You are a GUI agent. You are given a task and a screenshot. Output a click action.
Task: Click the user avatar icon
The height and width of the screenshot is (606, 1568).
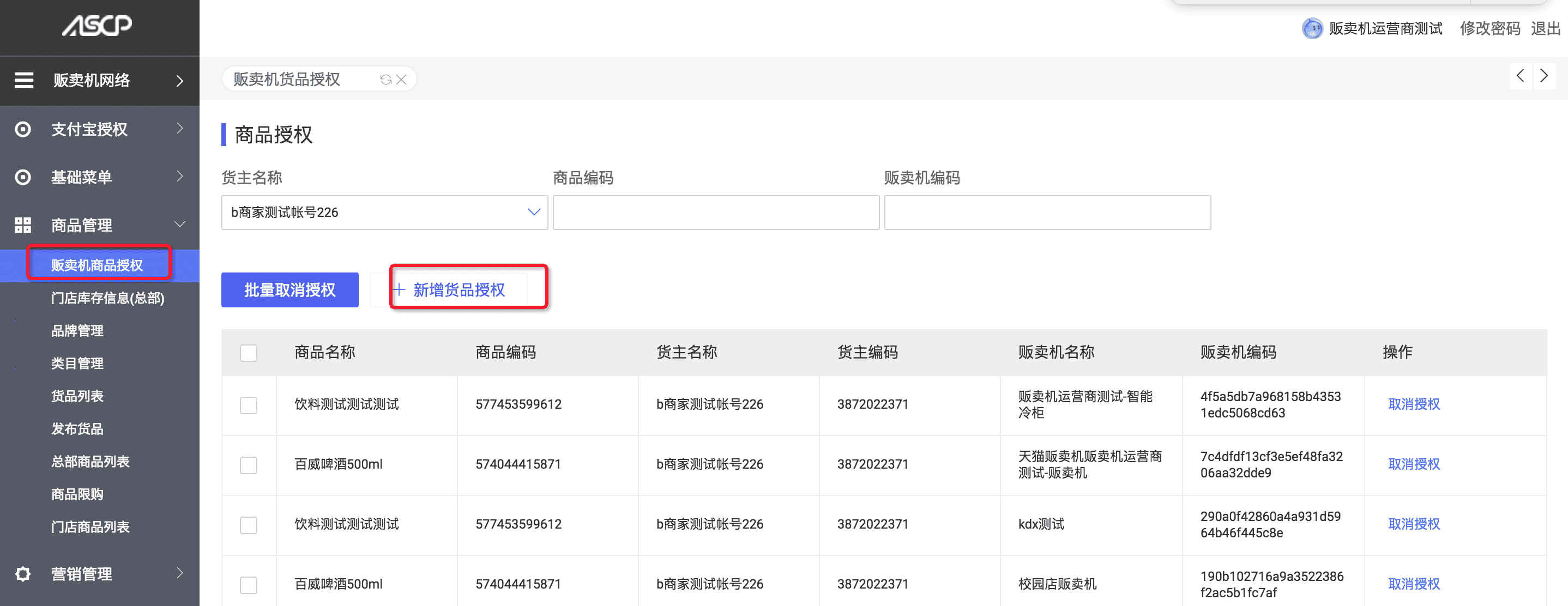1312,28
